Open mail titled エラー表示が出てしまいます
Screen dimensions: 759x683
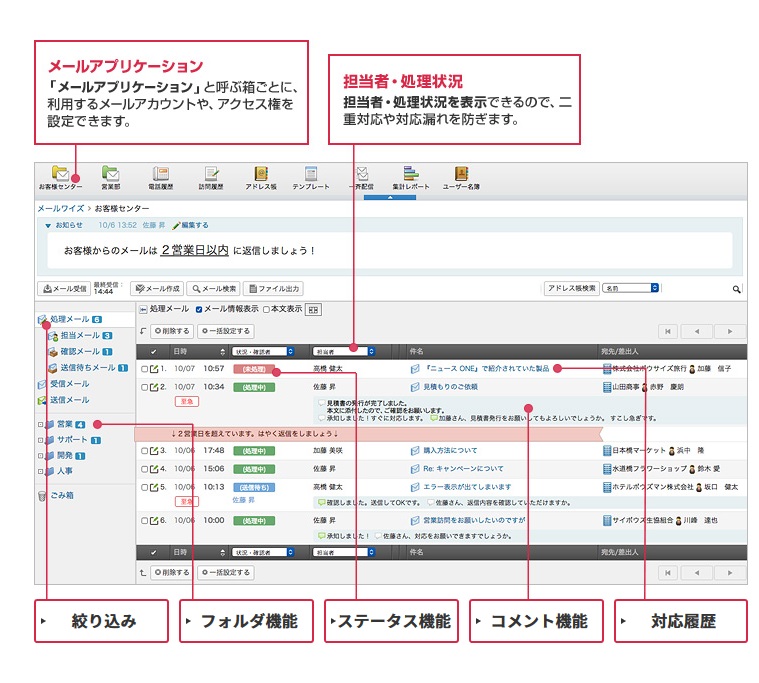[x=467, y=487]
